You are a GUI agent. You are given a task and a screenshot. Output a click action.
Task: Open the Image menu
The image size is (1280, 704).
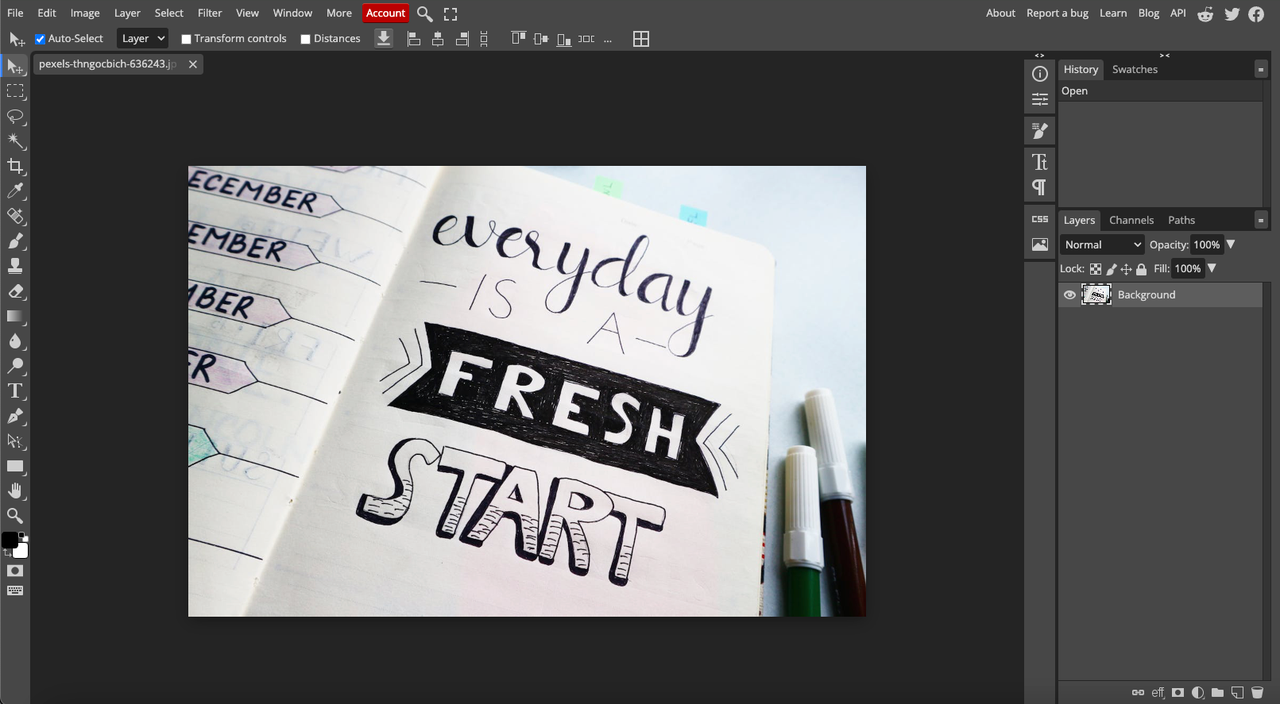point(85,13)
